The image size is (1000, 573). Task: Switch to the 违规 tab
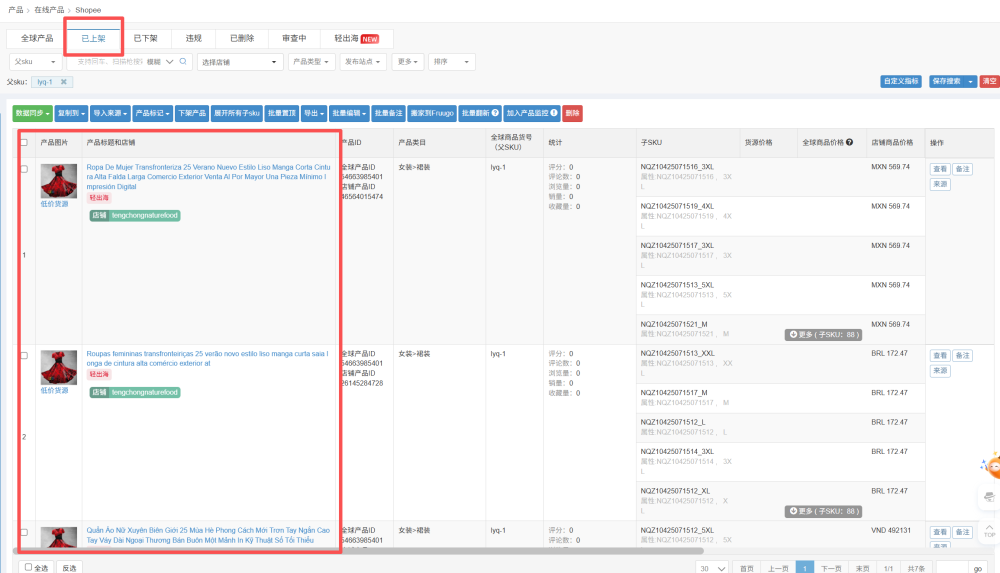pos(194,38)
